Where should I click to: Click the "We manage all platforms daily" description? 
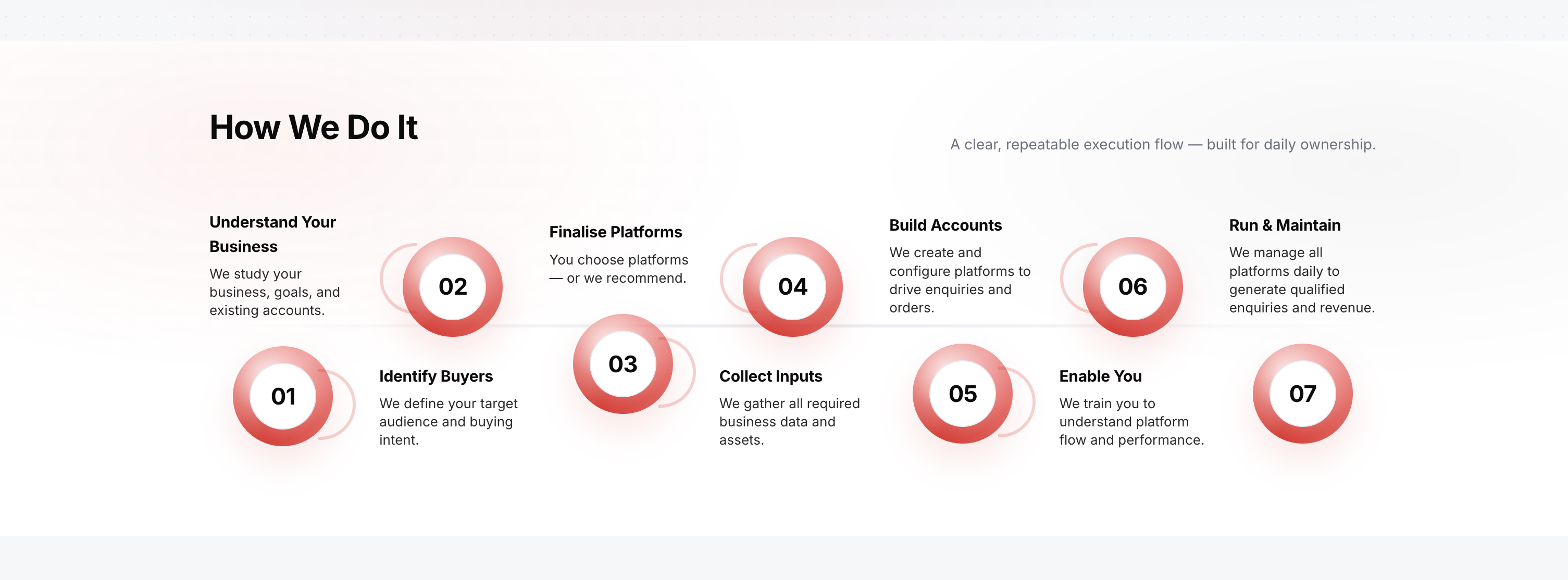1301,280
